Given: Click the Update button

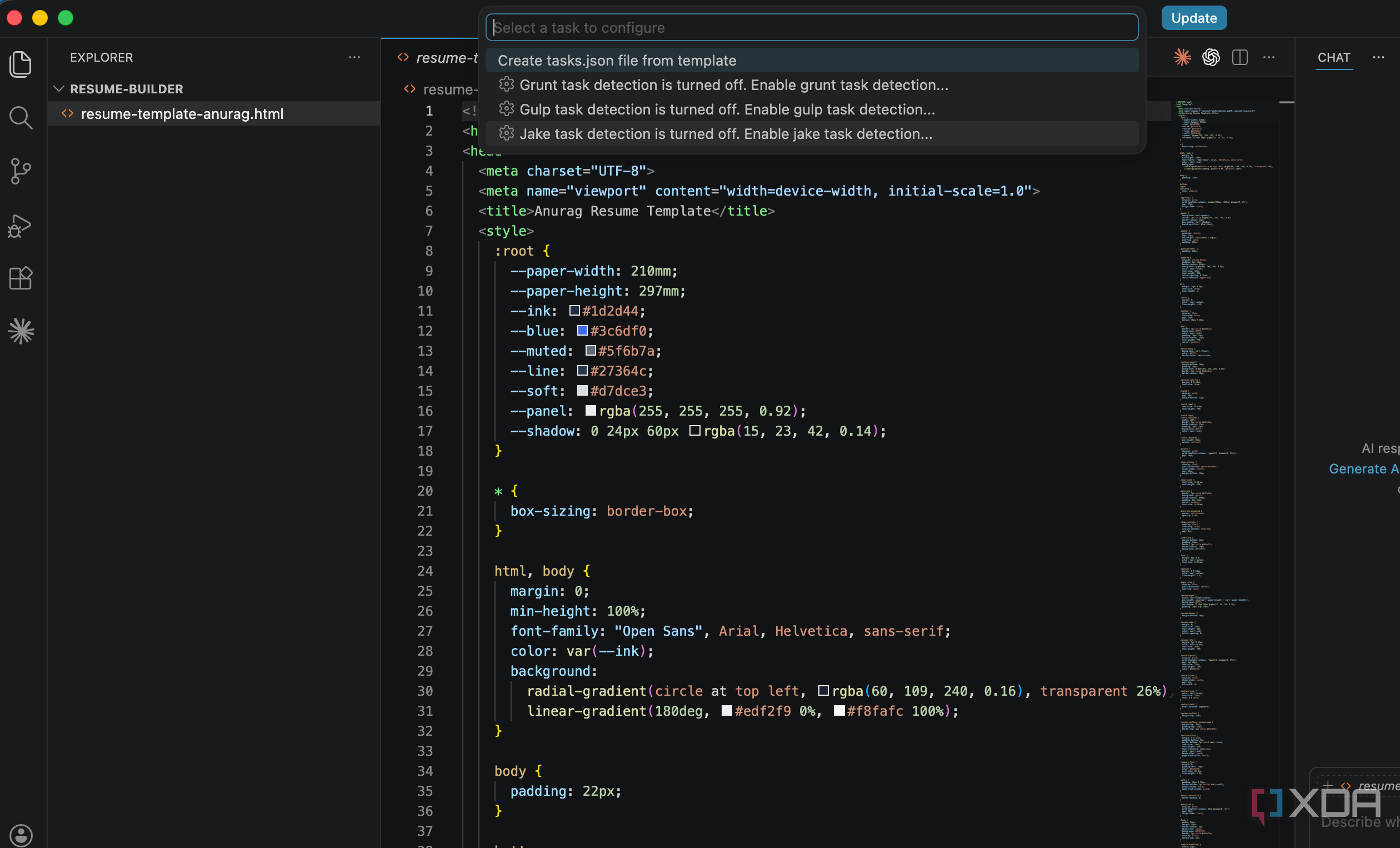Looking at the screenshot, I should point(1194,18).
